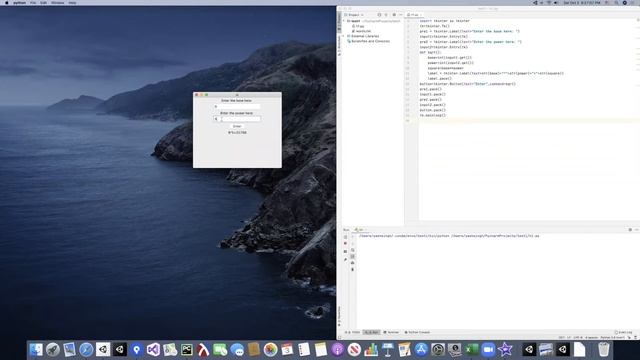Open iMovie from the Dock
Screen dimensions: 640x360
[505, 350]
